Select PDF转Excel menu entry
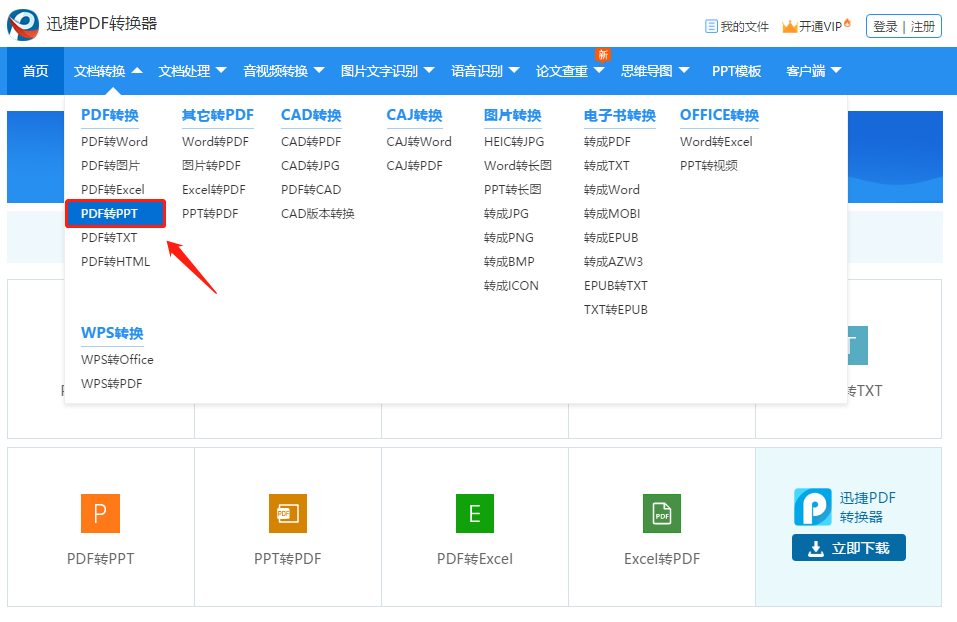The height and width of the screenshot is (622, 957). click(x=113, y=190)
